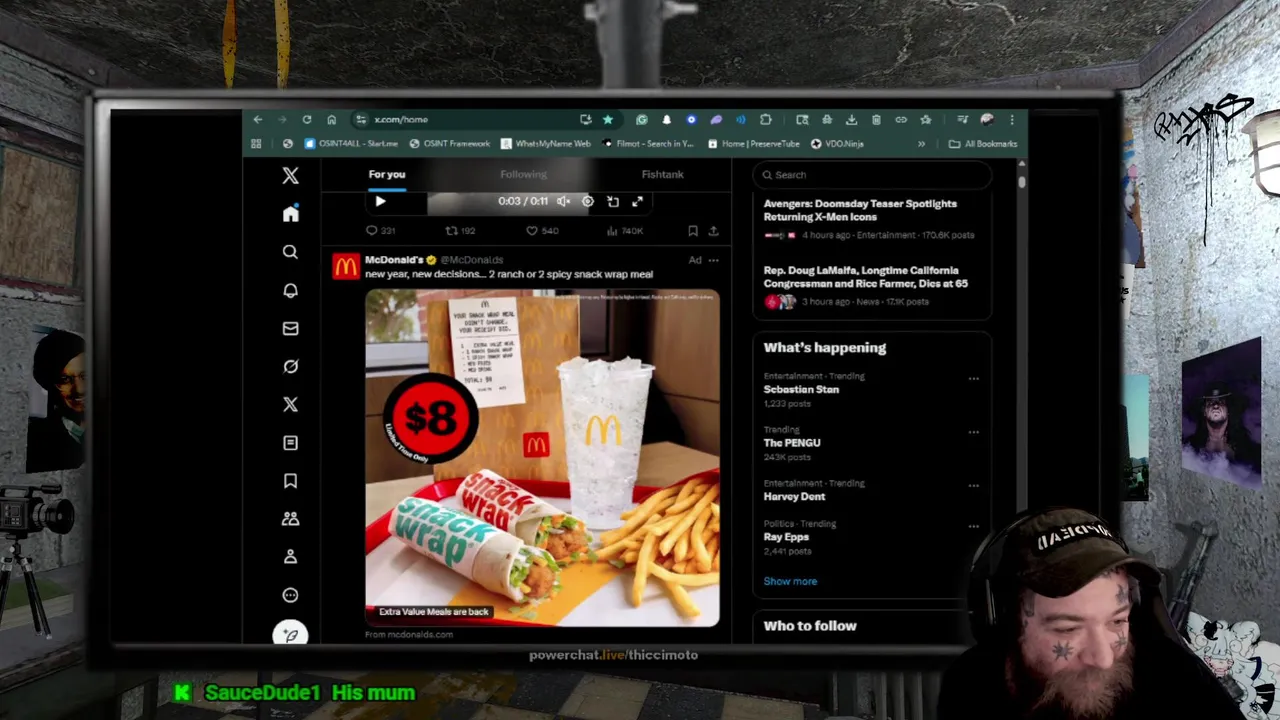Open VDO.Ninja bookmark
1280x720 pixels.
837,144
